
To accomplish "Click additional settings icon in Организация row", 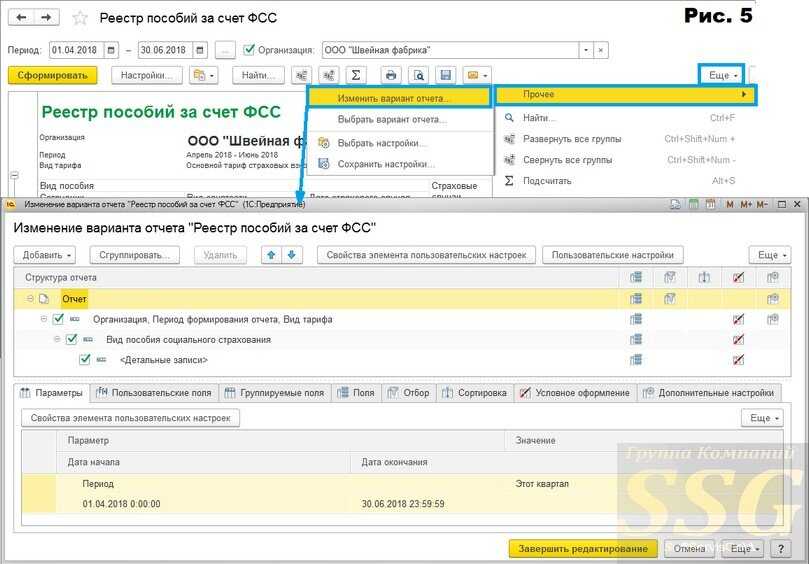I will [772, 319].
